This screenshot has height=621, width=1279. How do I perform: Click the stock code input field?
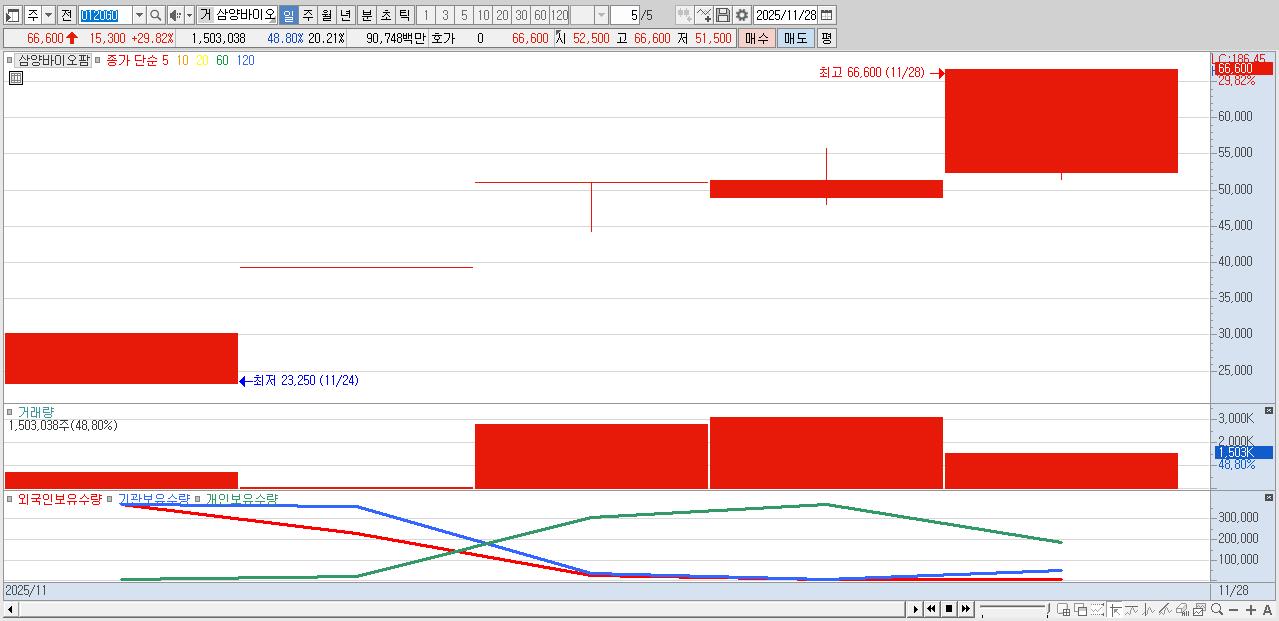(105, 15)
